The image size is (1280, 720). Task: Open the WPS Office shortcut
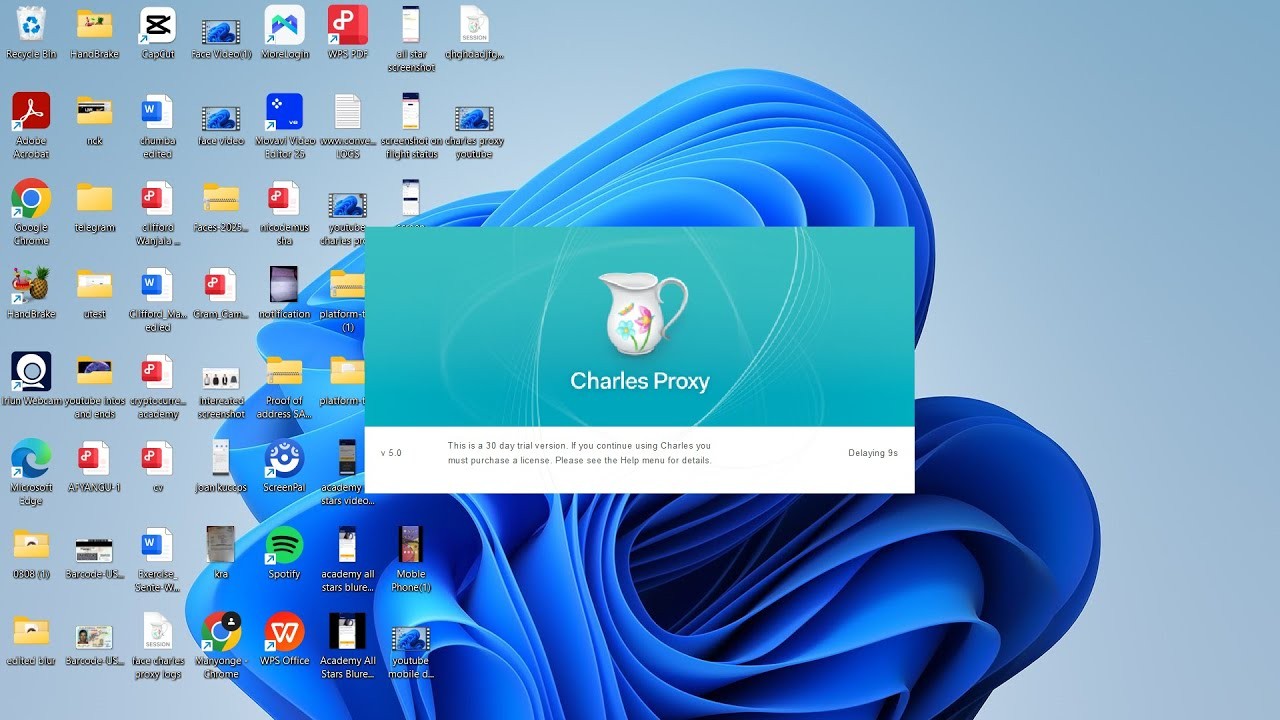tap(284, 640)
